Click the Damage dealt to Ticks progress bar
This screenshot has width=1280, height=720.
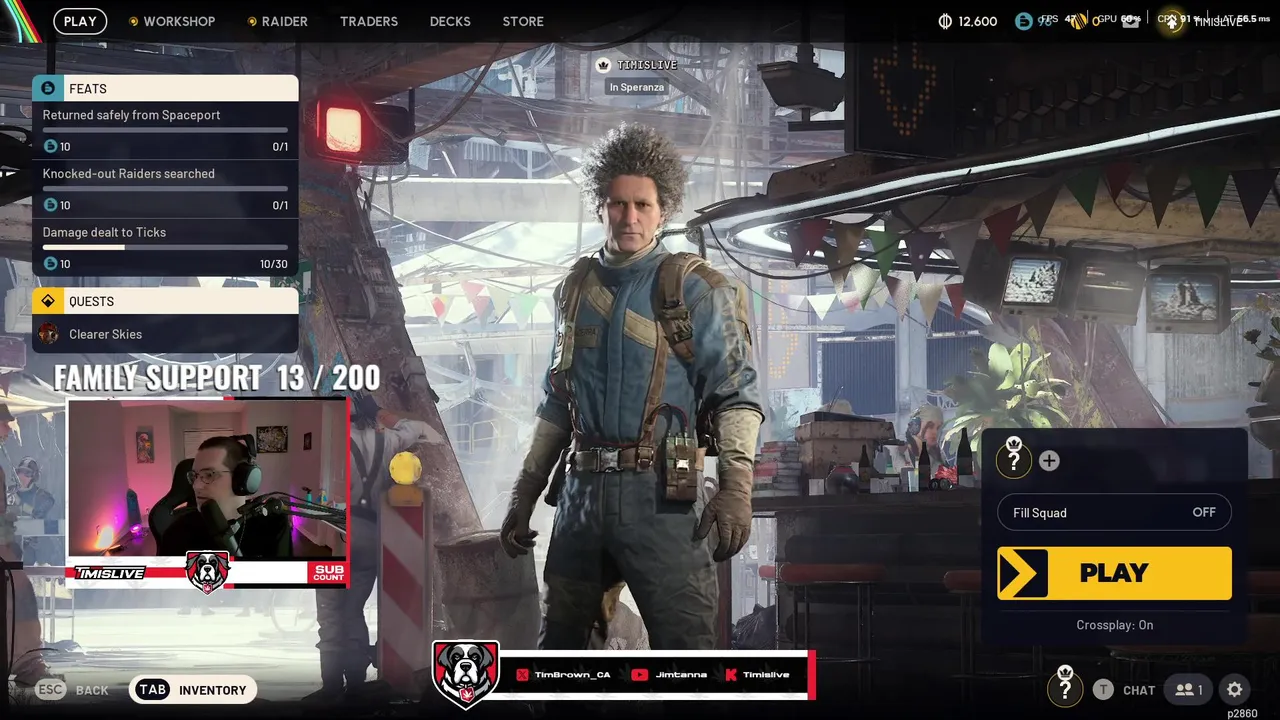[165, 247]
